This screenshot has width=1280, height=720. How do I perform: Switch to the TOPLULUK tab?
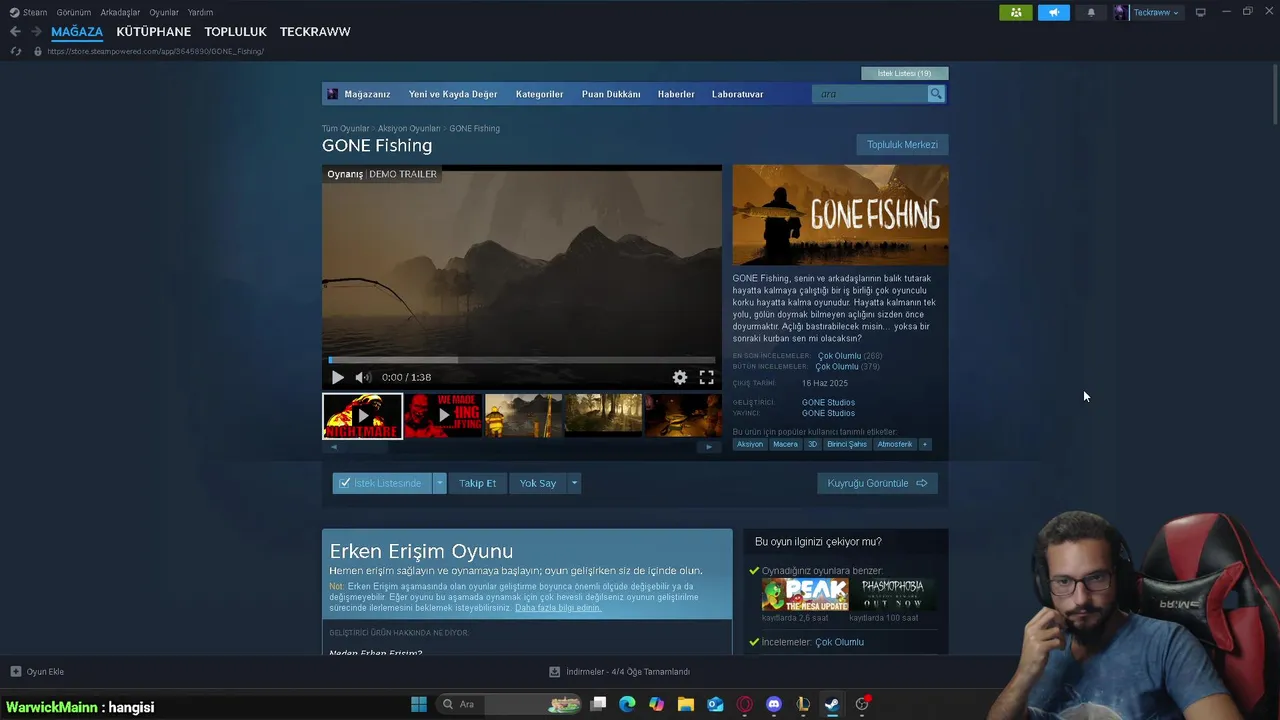click(235, 32)
